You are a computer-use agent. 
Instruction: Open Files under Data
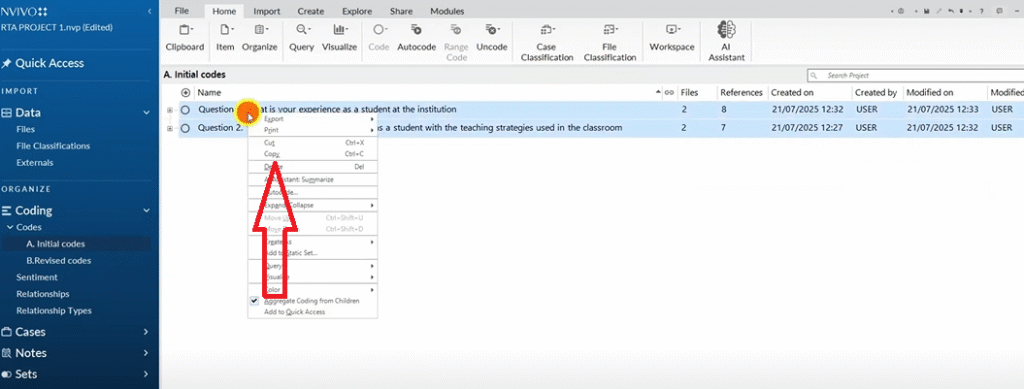(x=25, y=129)
